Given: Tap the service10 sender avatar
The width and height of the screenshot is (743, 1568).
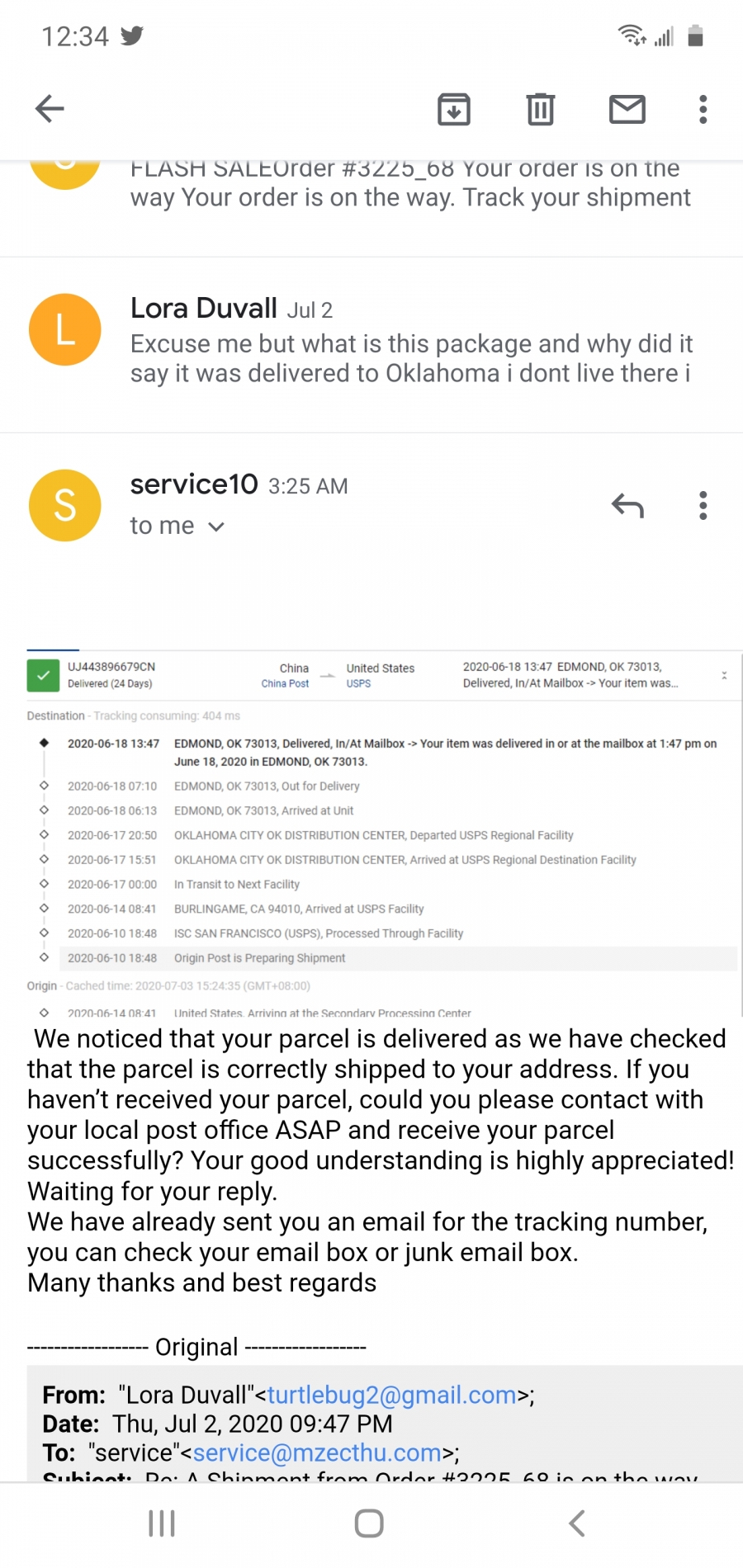Looking at the screenshot, I should [x=65, y=505].
